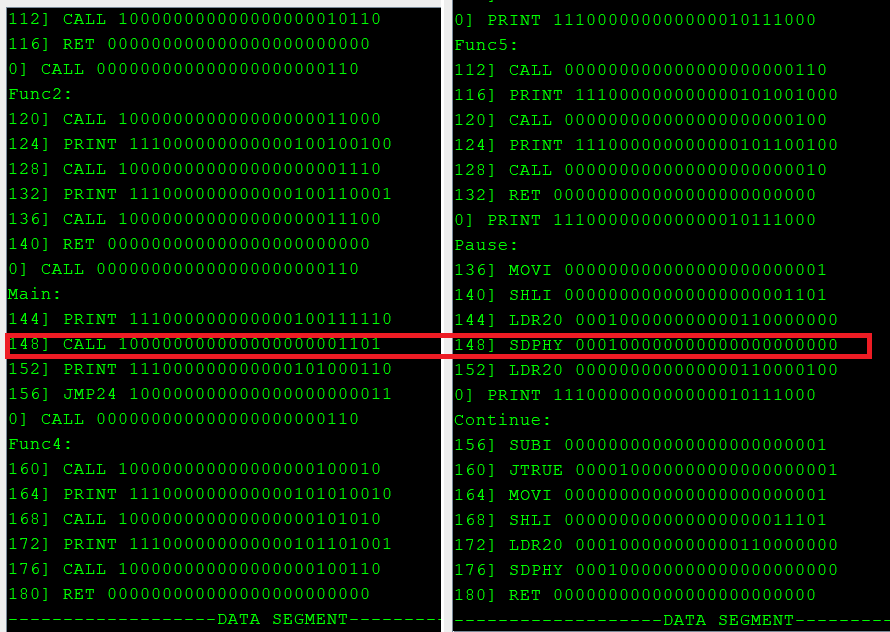Select line 140 SHLI under Pause

click(x=640, y=295)
